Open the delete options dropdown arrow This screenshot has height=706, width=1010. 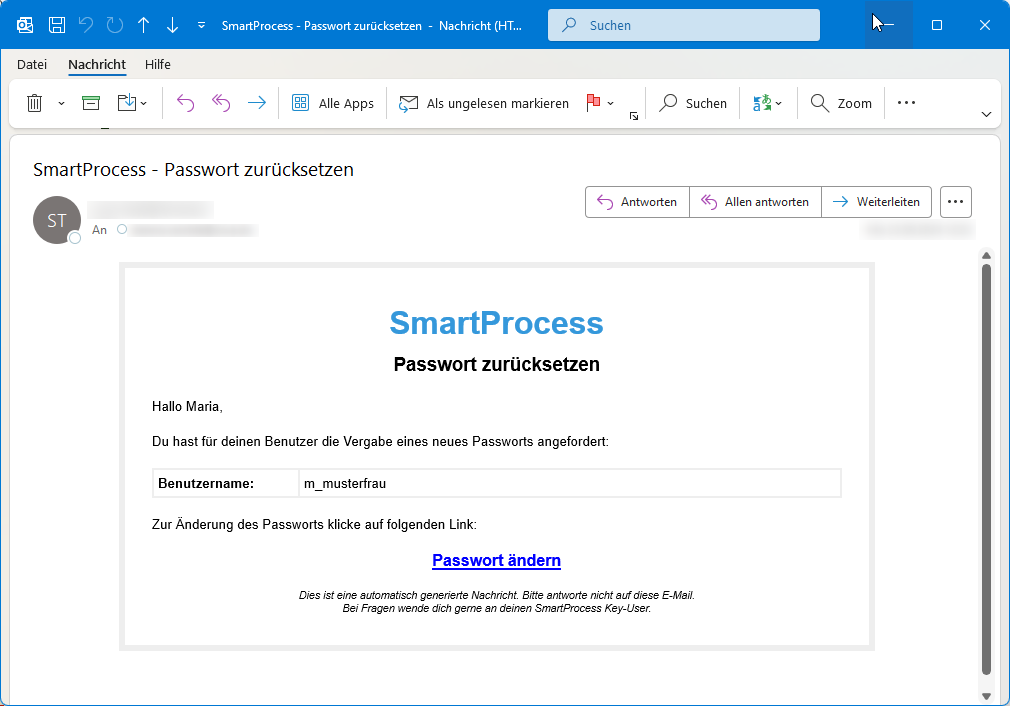pos(61,103)
